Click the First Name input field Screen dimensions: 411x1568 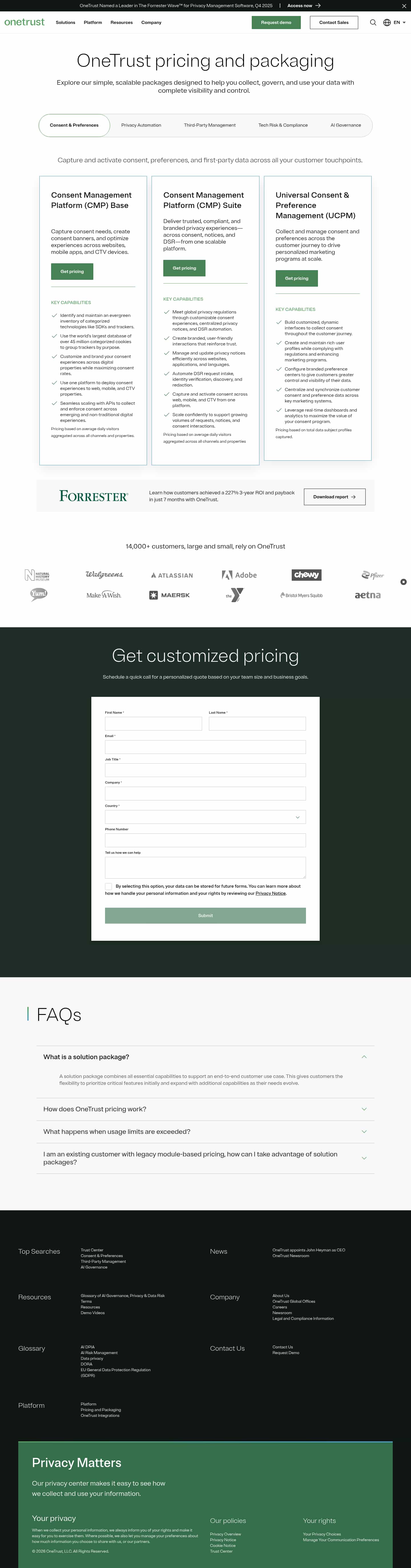click(x=153, y=723)
